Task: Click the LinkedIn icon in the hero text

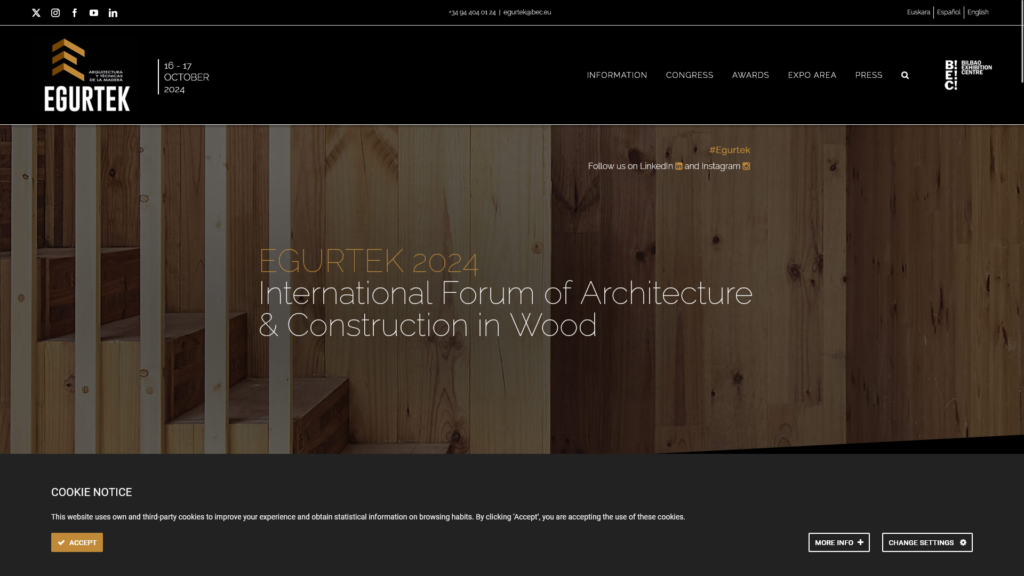Action: [679, 166]
